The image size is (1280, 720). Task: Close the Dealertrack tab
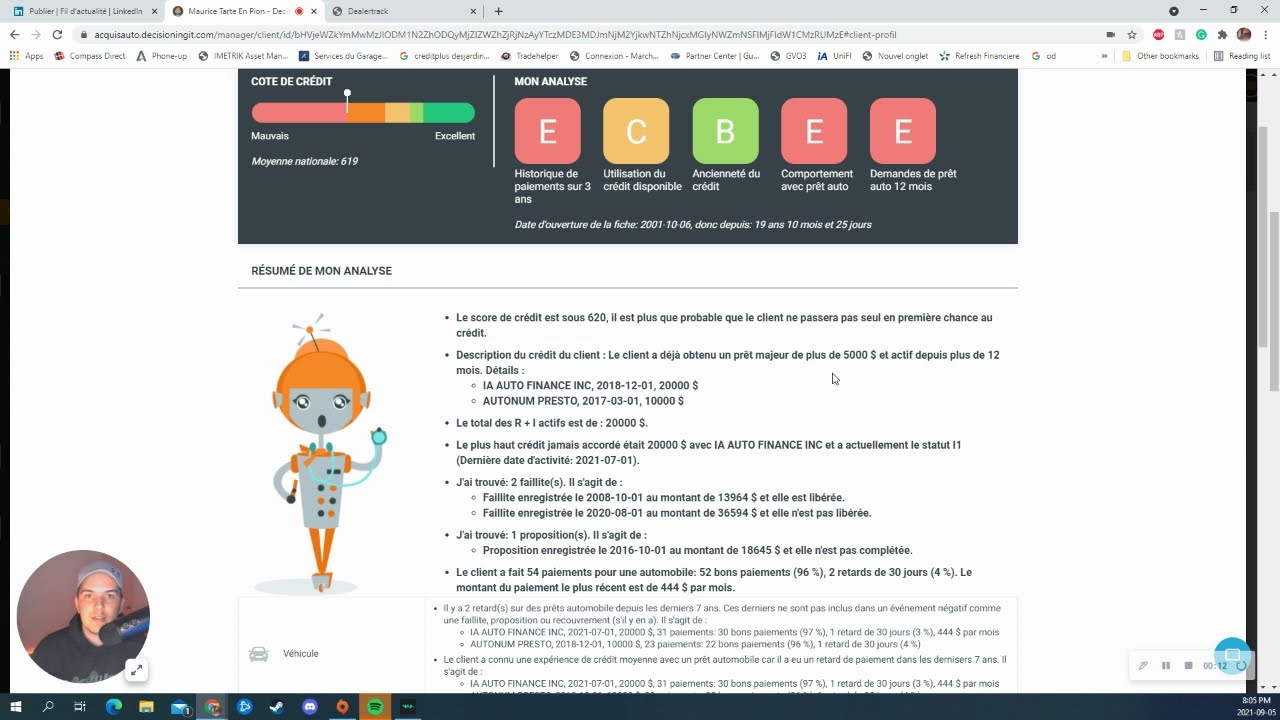[473, 11]
